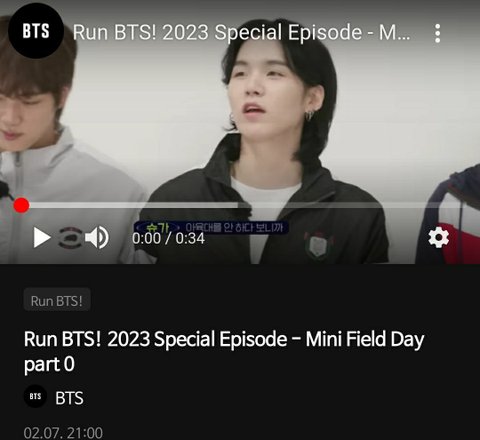Click the BTS channel logo in player
Viewport: 480px width, 440px height.
[36, 31]
